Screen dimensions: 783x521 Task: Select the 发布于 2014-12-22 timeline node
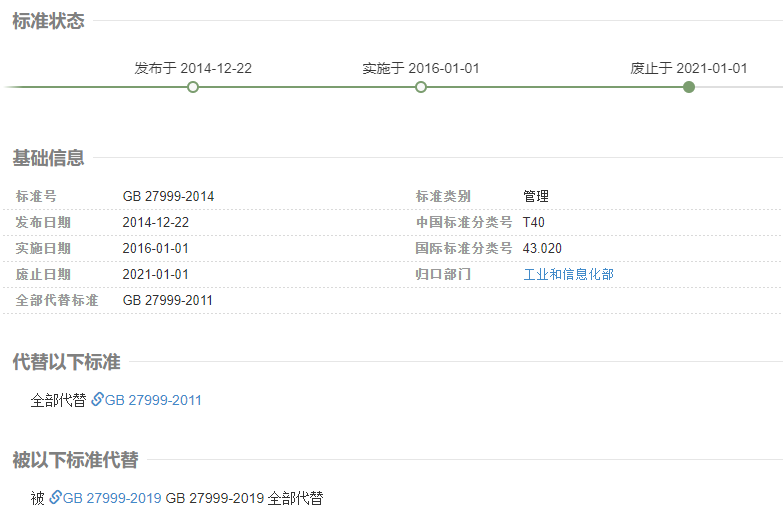pos(193,87)
